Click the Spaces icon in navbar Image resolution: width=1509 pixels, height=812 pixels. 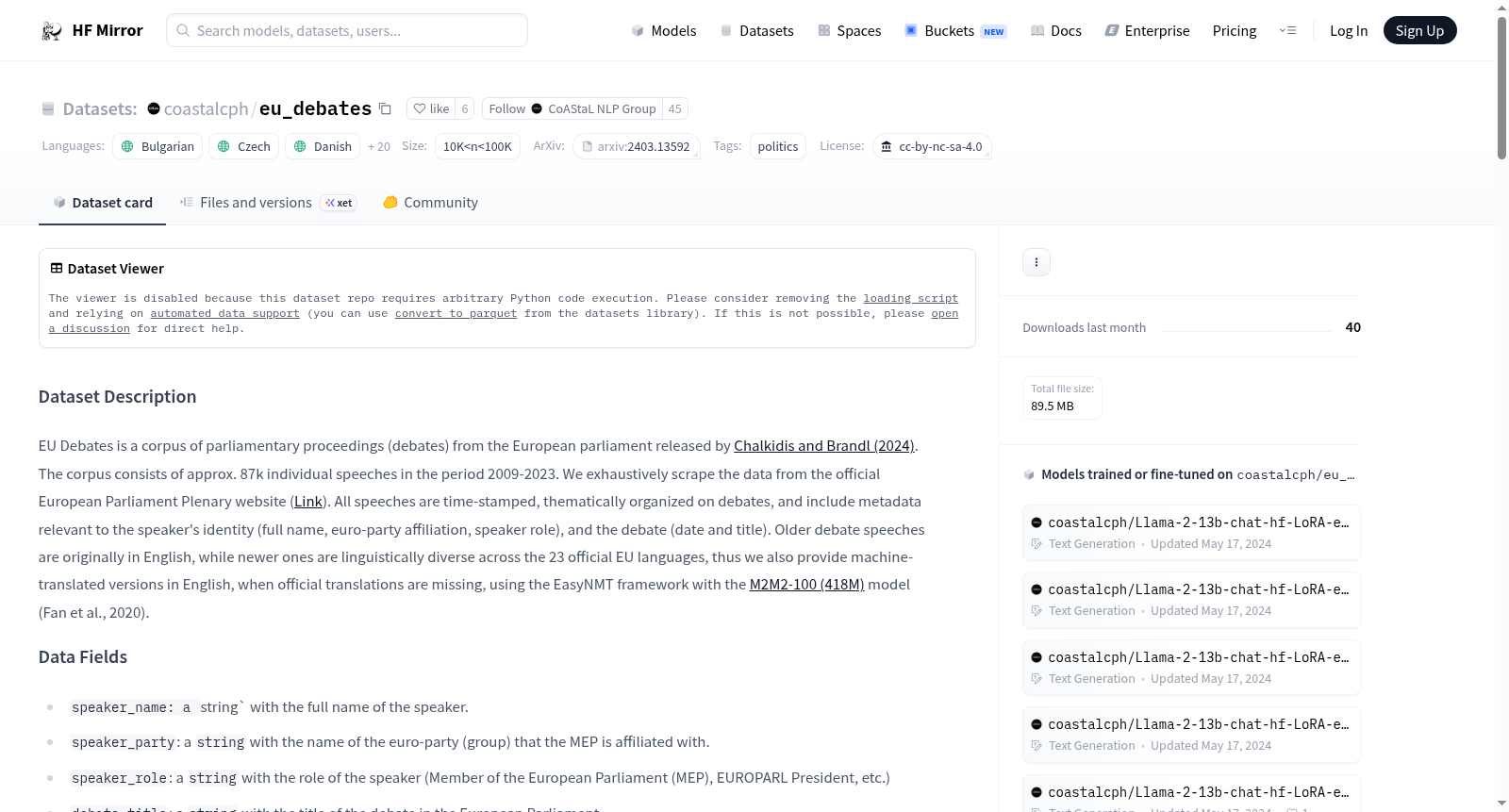(x=824, y=31)
